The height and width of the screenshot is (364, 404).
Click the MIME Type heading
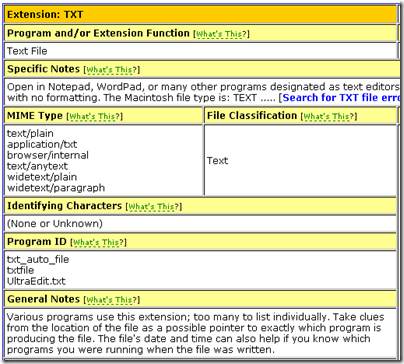(35, 116)
